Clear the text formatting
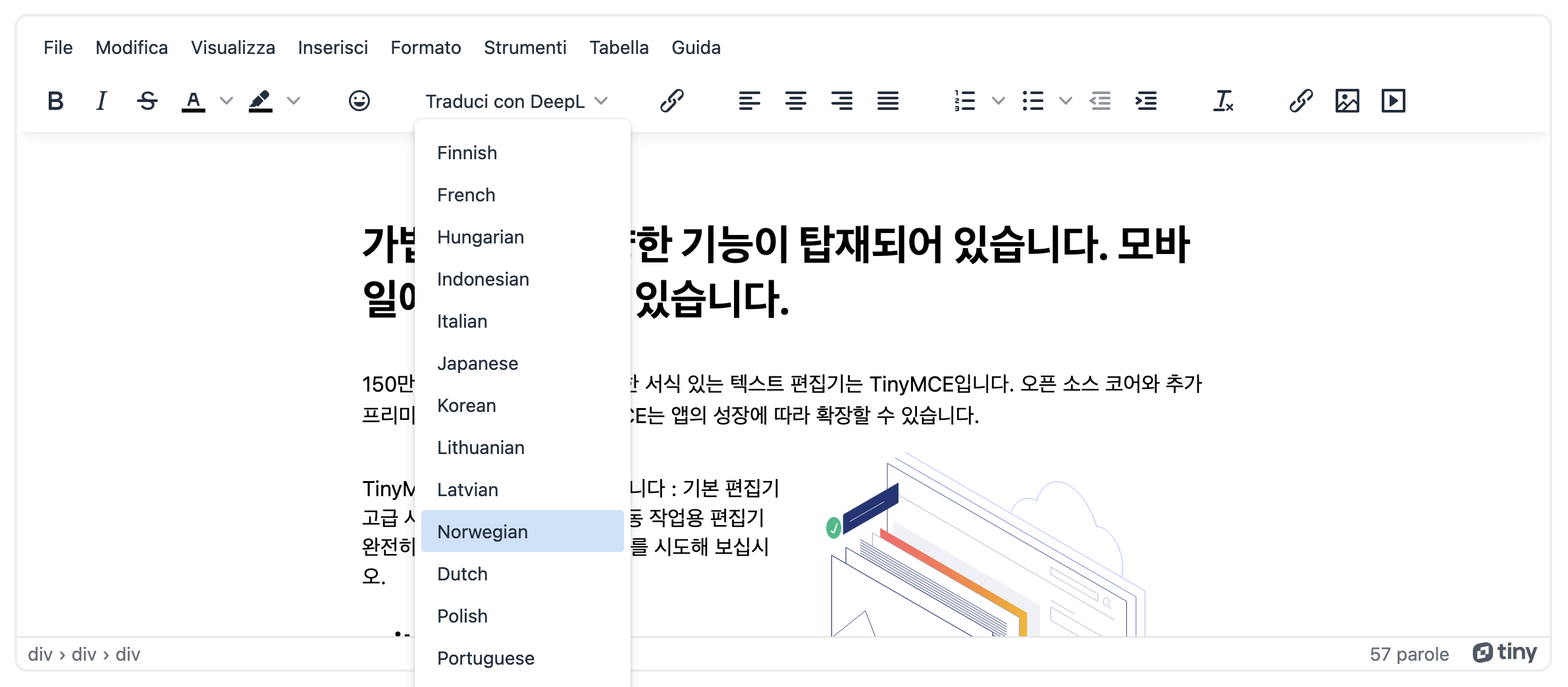 click(x=1224, y=101)
